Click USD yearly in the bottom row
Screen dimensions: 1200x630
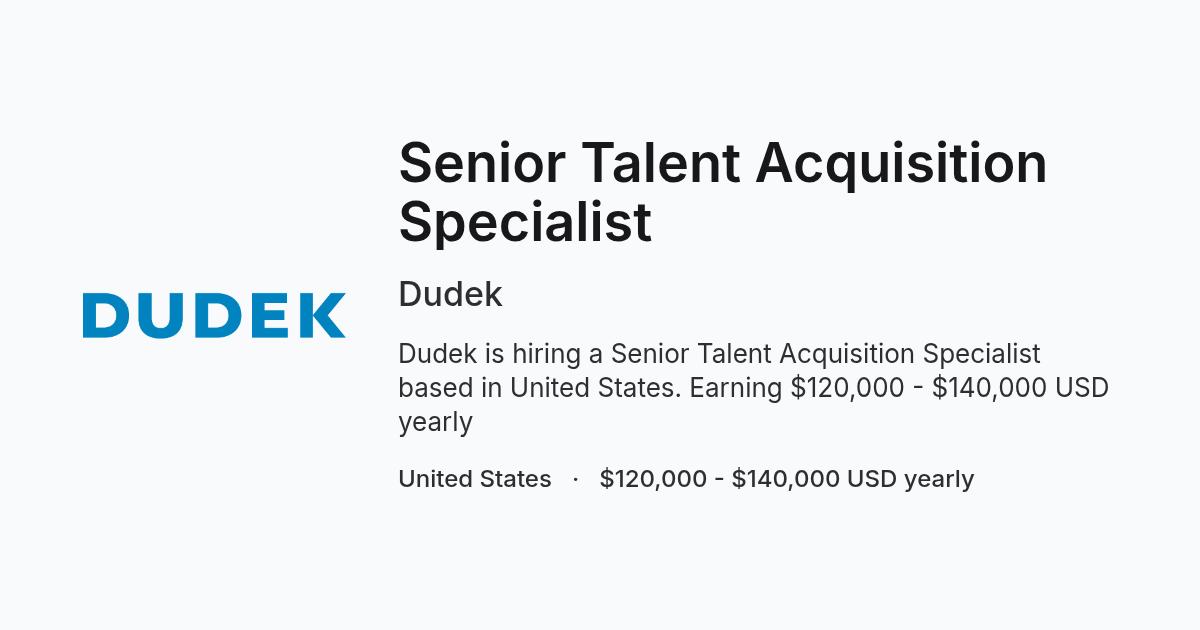pyautogui.click(x=910, y=480)
